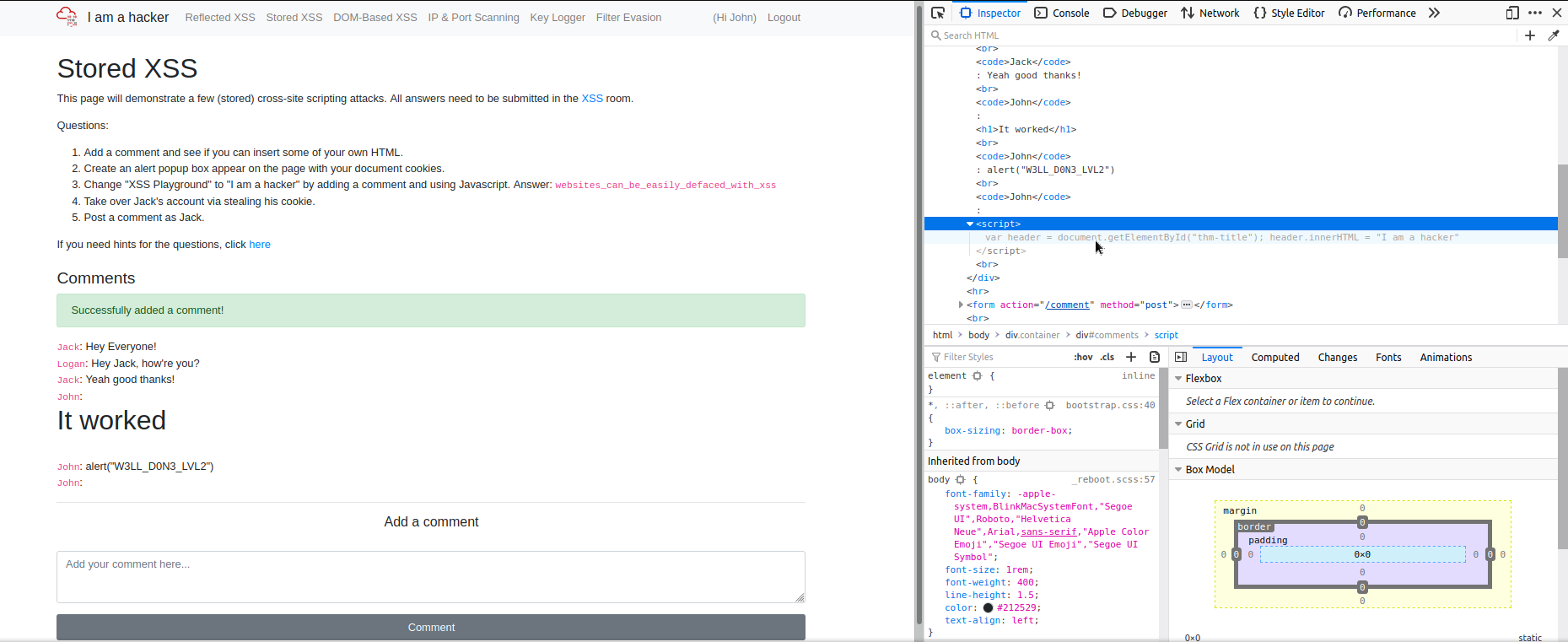Activate the pick element from page tool

(938, 13)
